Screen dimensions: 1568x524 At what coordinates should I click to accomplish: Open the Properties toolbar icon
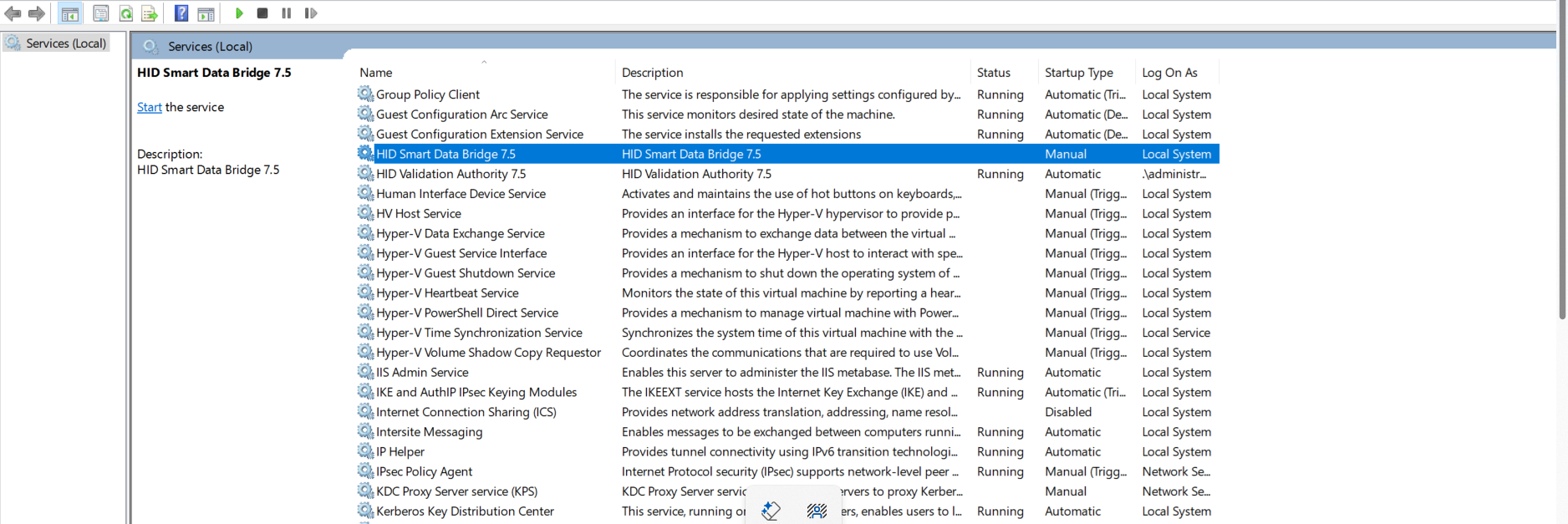pyautogui.click(x=100, y=13)
